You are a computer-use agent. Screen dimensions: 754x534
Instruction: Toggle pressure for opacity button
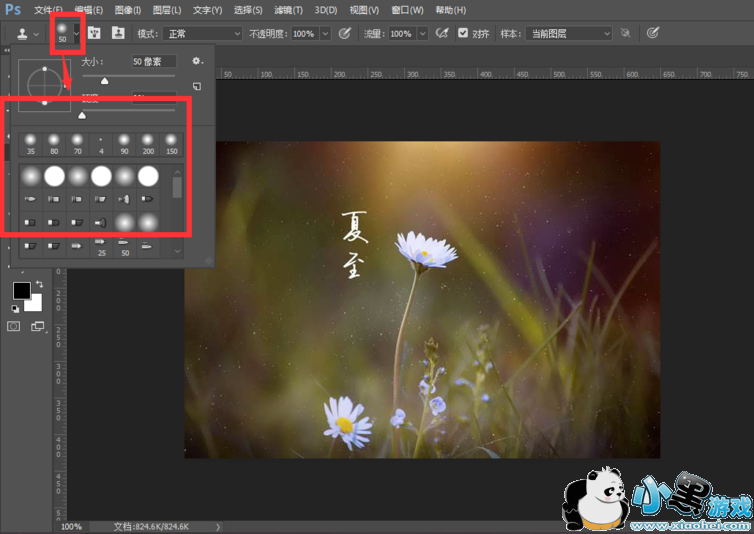[345, 33]
